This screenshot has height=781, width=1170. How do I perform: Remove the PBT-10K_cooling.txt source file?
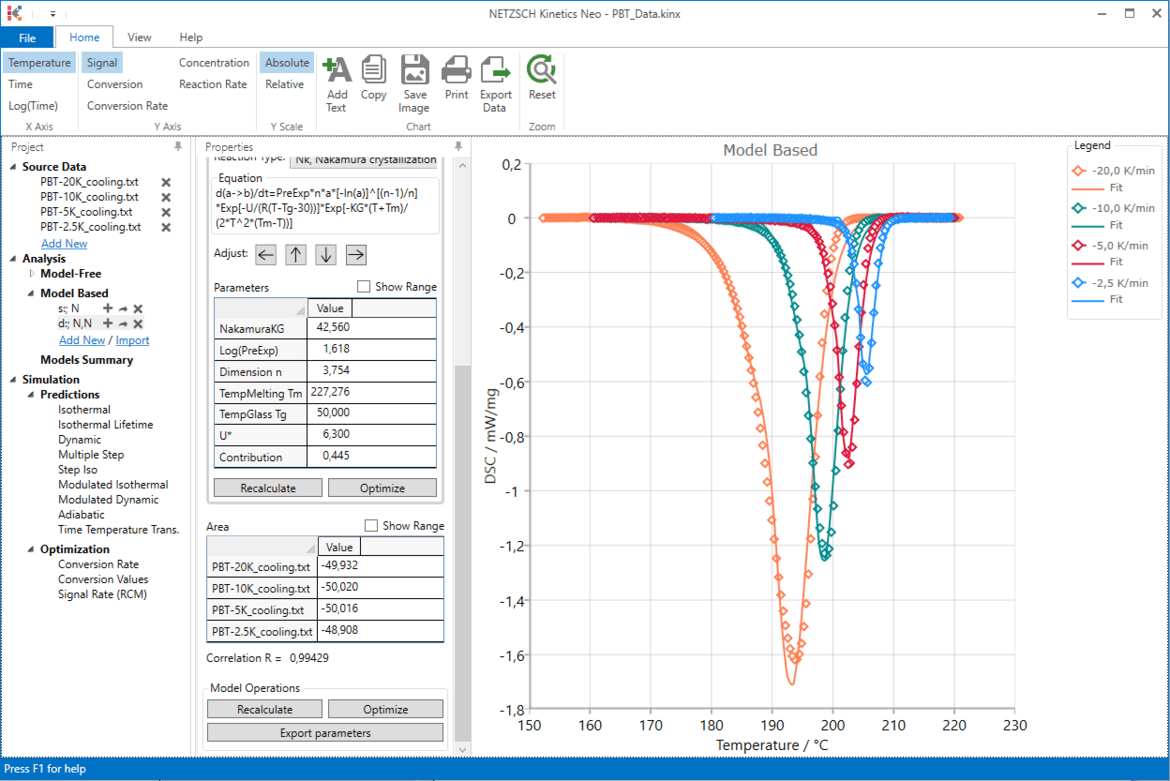tap(166, 197)
